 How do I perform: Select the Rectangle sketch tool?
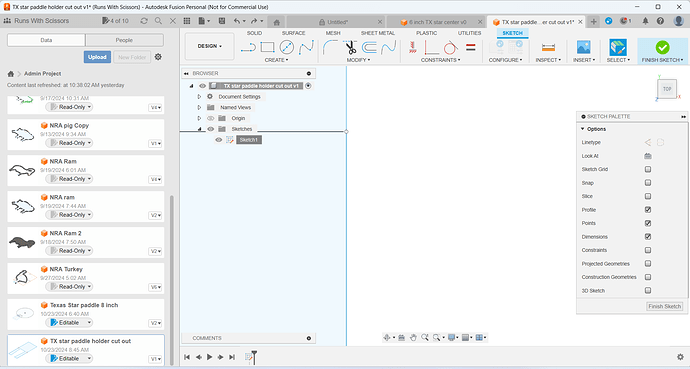click(267, 47)
